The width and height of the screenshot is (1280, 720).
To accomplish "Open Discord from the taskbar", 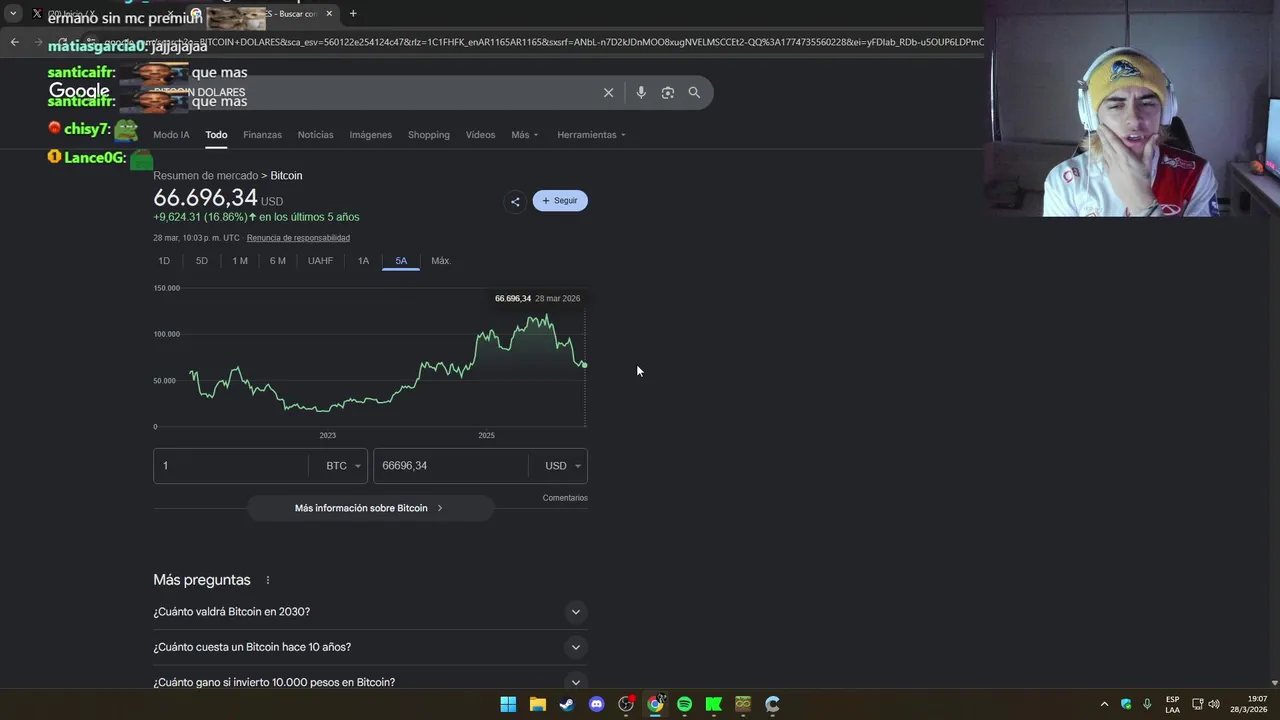I will pyautogui.click(x=597, y=704).
